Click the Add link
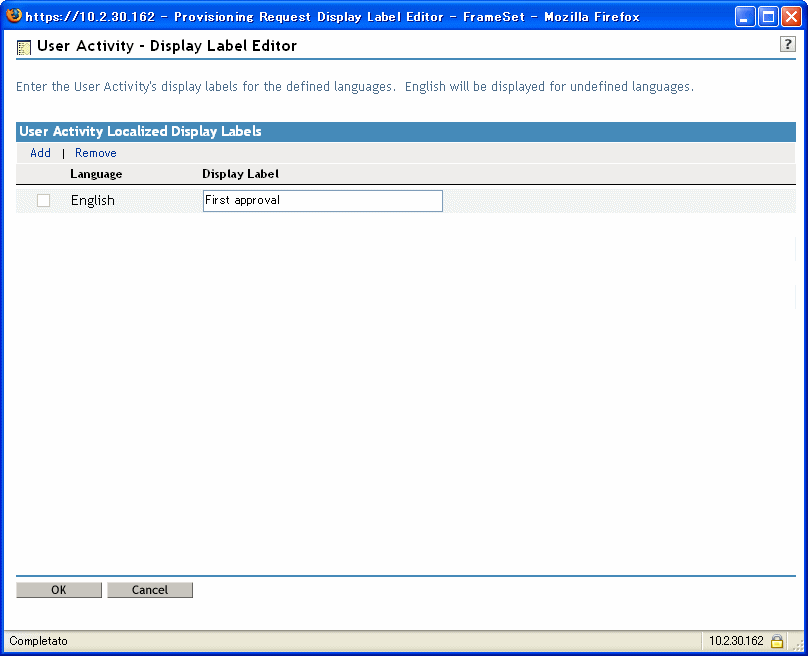The width and height of the screenshot is (808, 656). point(40,153)
